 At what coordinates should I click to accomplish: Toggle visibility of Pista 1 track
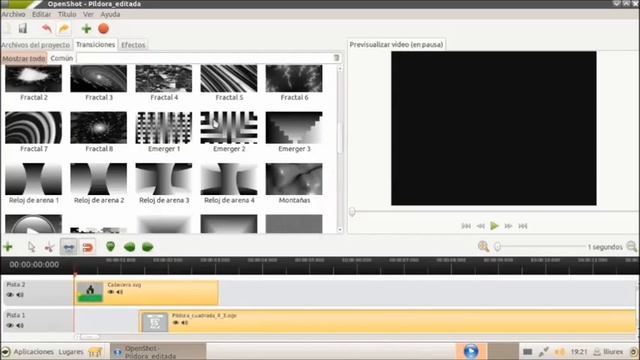pos(10,325)
